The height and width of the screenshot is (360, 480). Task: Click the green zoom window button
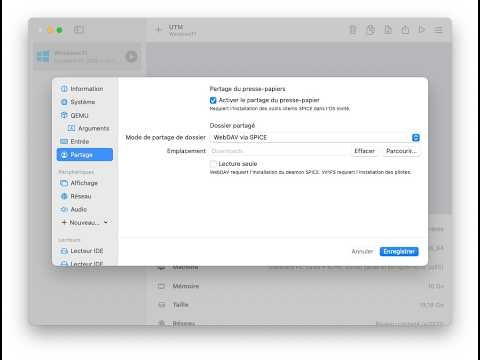coord(59,30)
